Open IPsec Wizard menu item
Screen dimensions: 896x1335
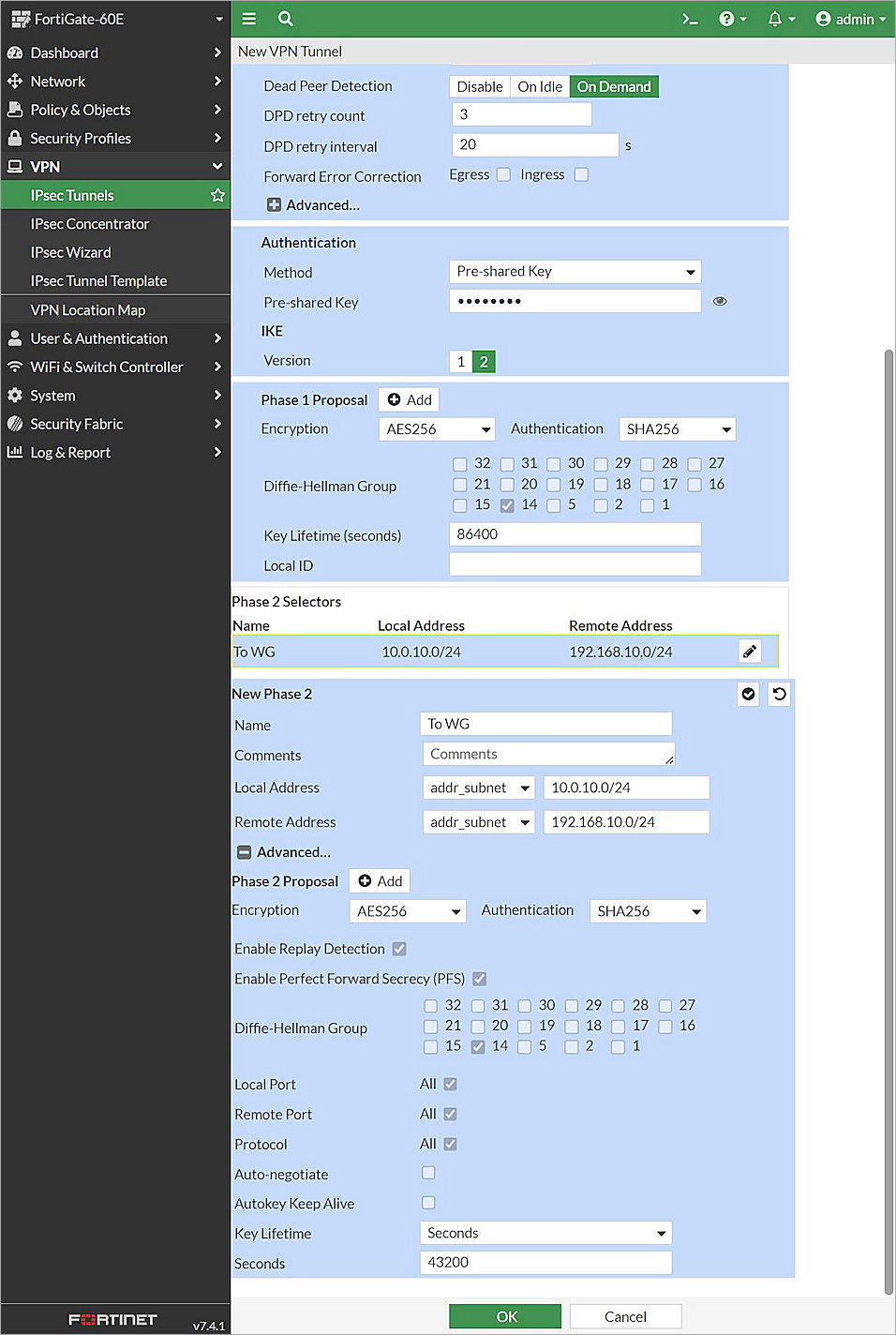pos(71,252)
